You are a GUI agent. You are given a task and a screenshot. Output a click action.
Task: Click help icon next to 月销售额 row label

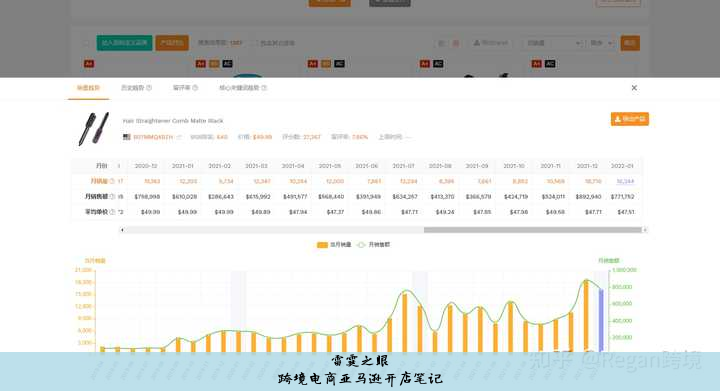[x=112, y=196]
